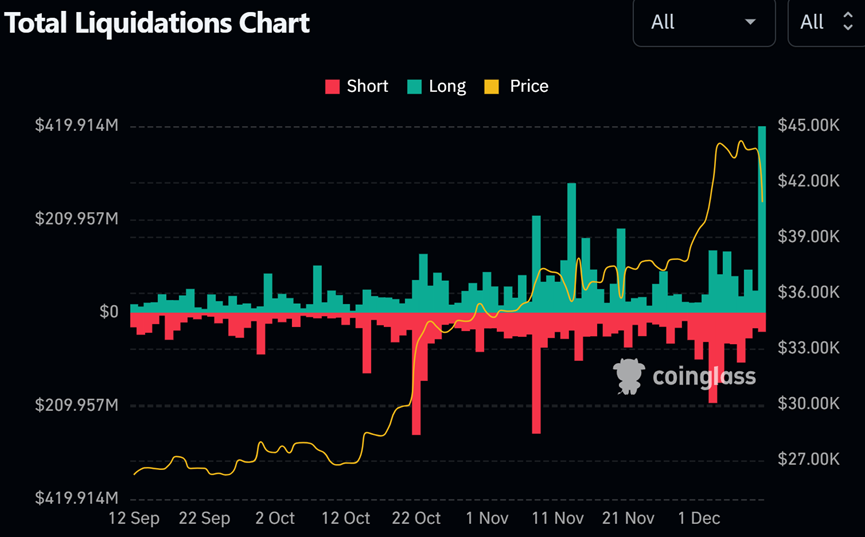Click the 1 Nov date axis label
This screenshot has width=865, height=537.
[487, 518]
